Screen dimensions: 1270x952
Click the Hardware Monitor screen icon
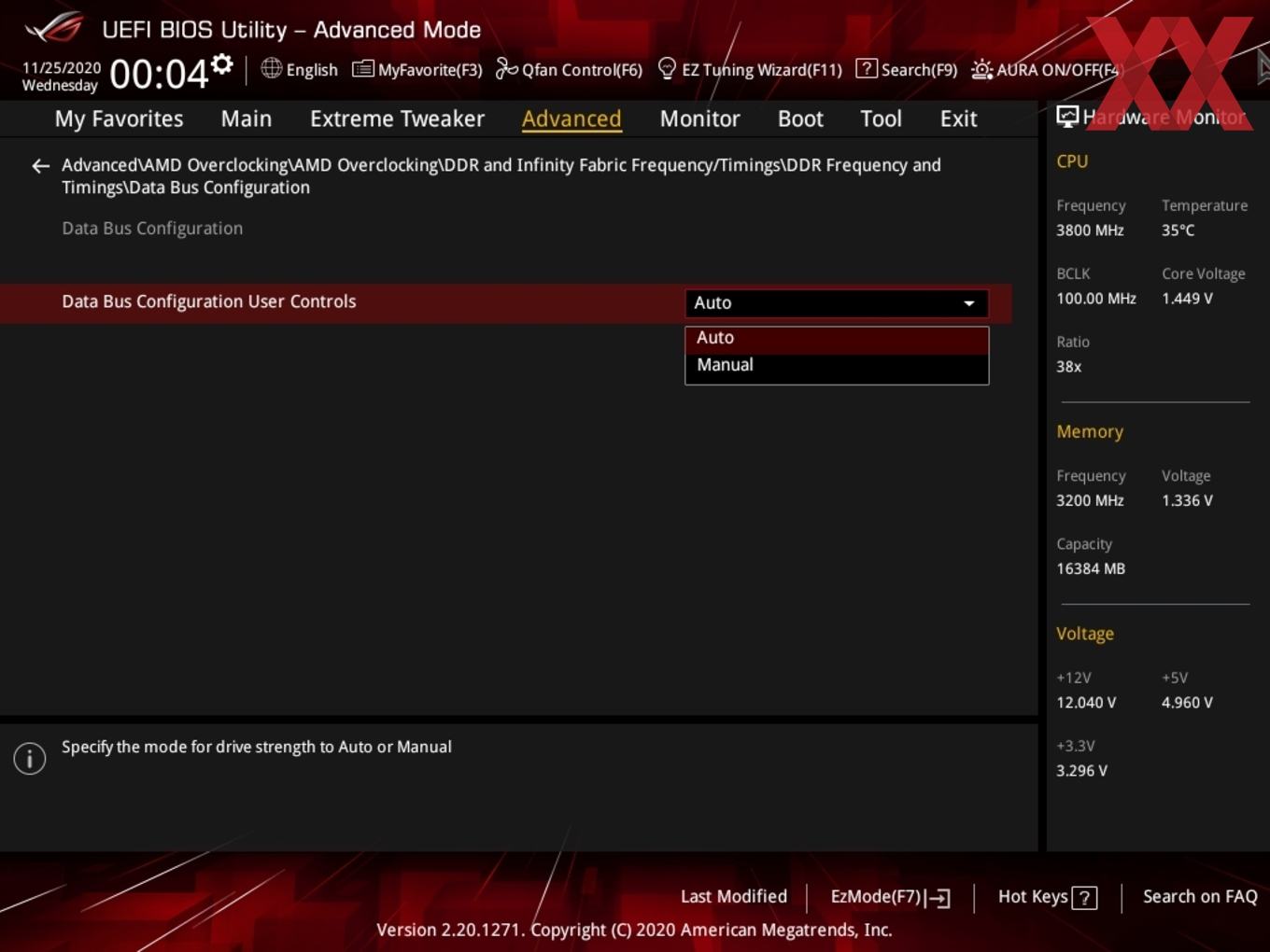[x=1066, y=117]
